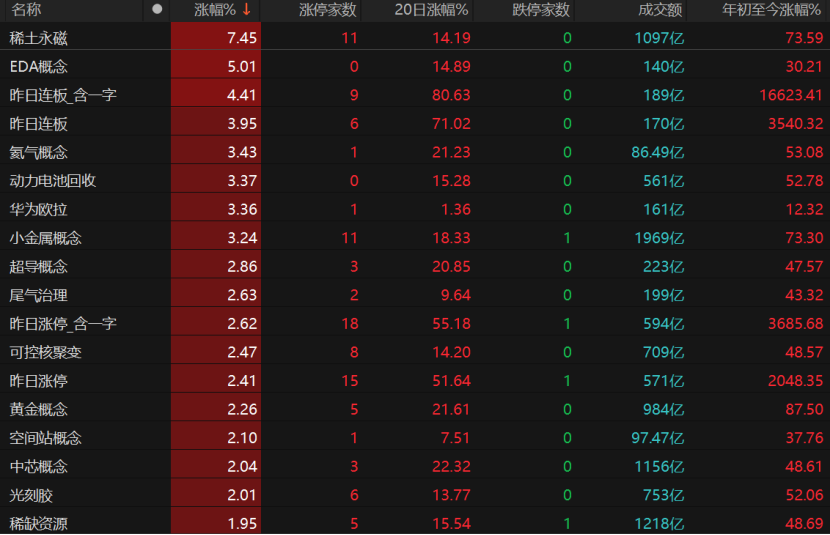Click the 16623.41 year-to-date value
830x535 pixels.
(x=791, y=95)
